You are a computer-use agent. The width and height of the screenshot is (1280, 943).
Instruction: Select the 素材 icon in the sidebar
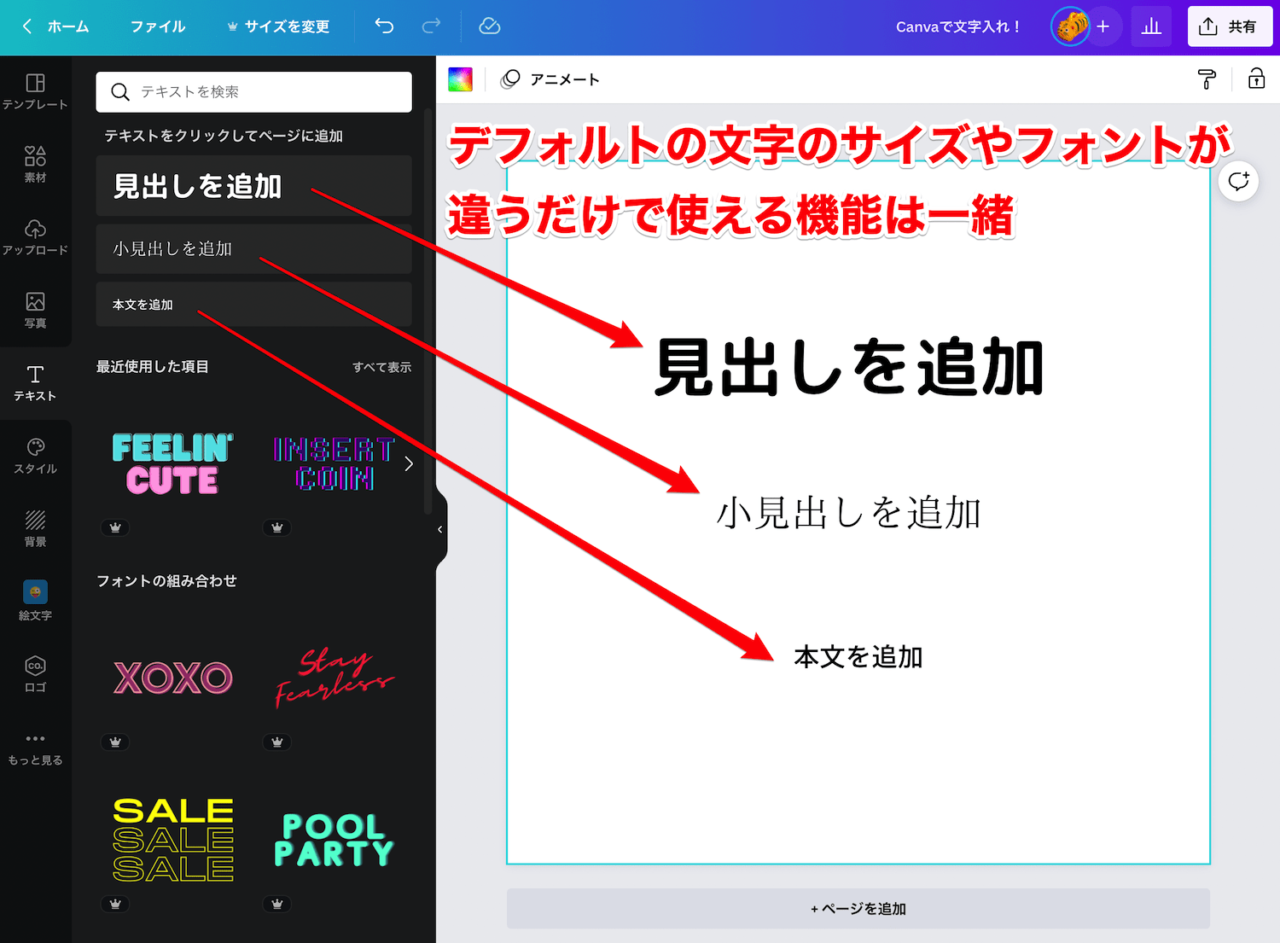35,160
